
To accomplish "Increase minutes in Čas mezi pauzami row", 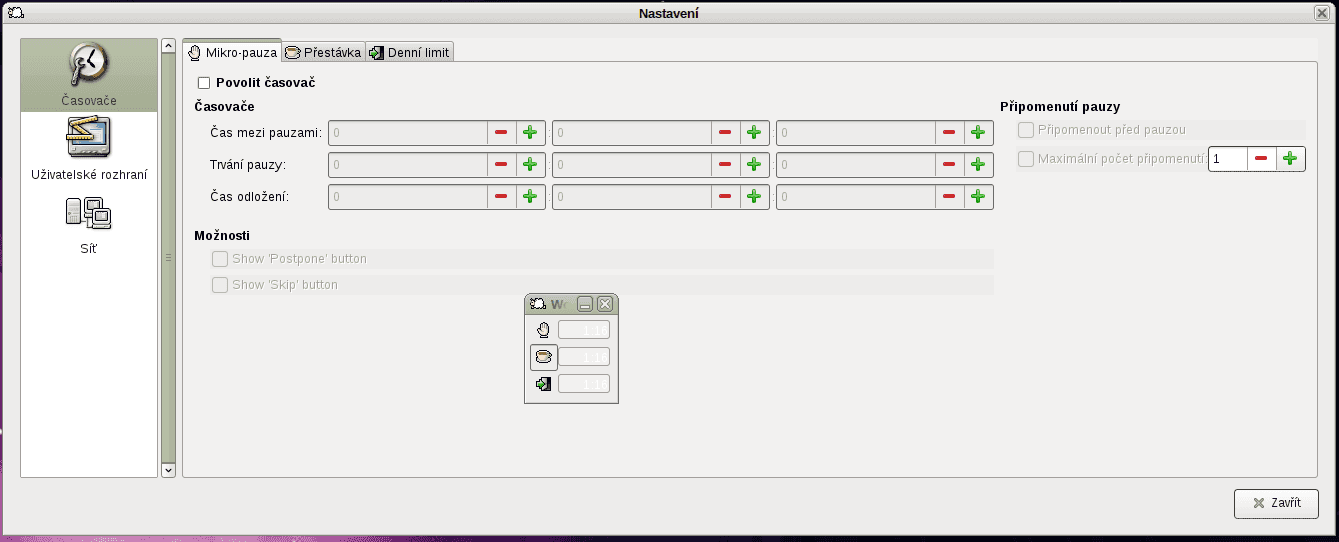I will (754, 133).
